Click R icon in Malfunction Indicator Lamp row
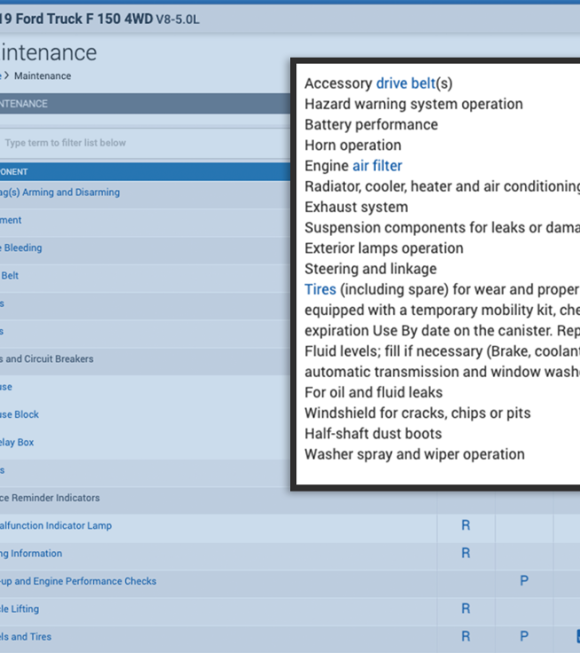The image size is (580, 653). [x=465, y=526]
